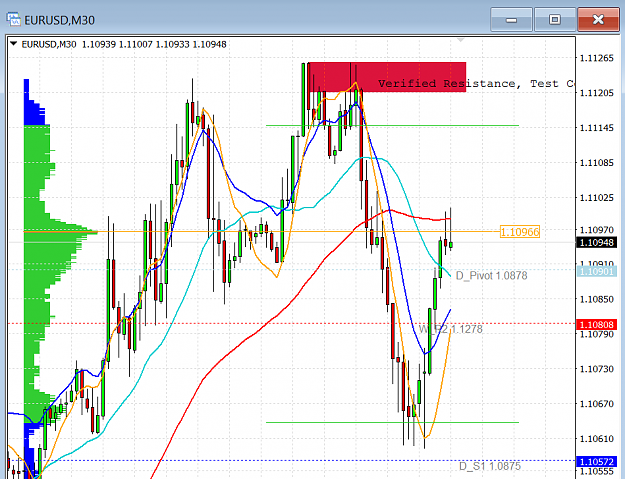
Task: Click the 1.11085 price scale value
Action: coord(596,163)
